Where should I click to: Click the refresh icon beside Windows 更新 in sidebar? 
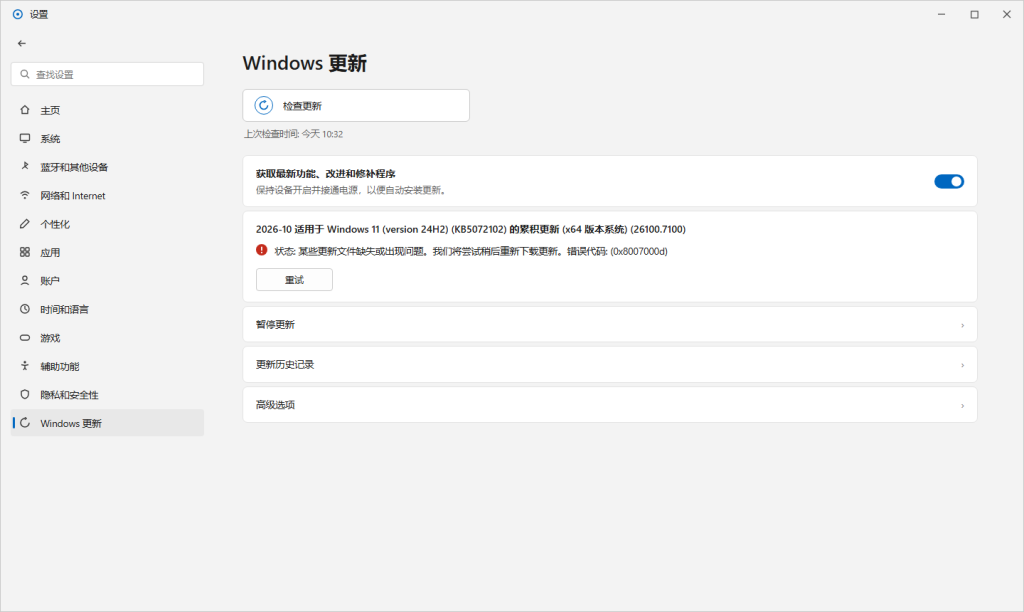tap(25, 423)
